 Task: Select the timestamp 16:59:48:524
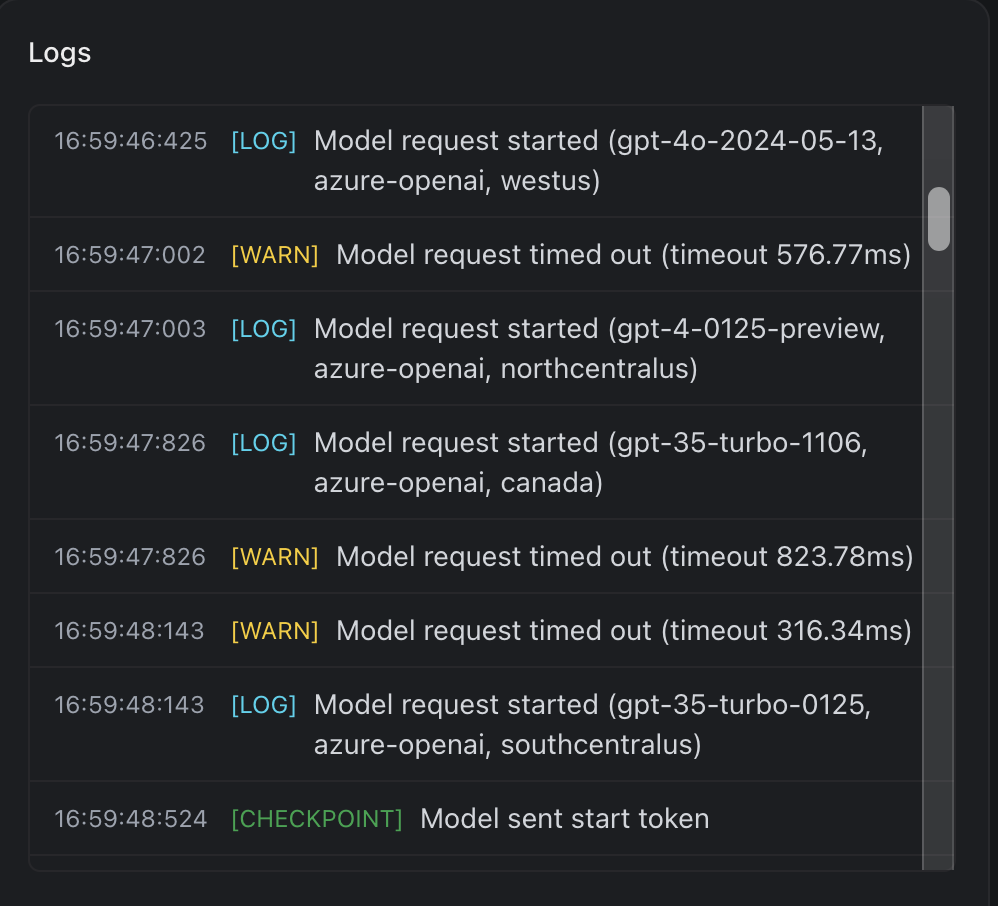129,818
